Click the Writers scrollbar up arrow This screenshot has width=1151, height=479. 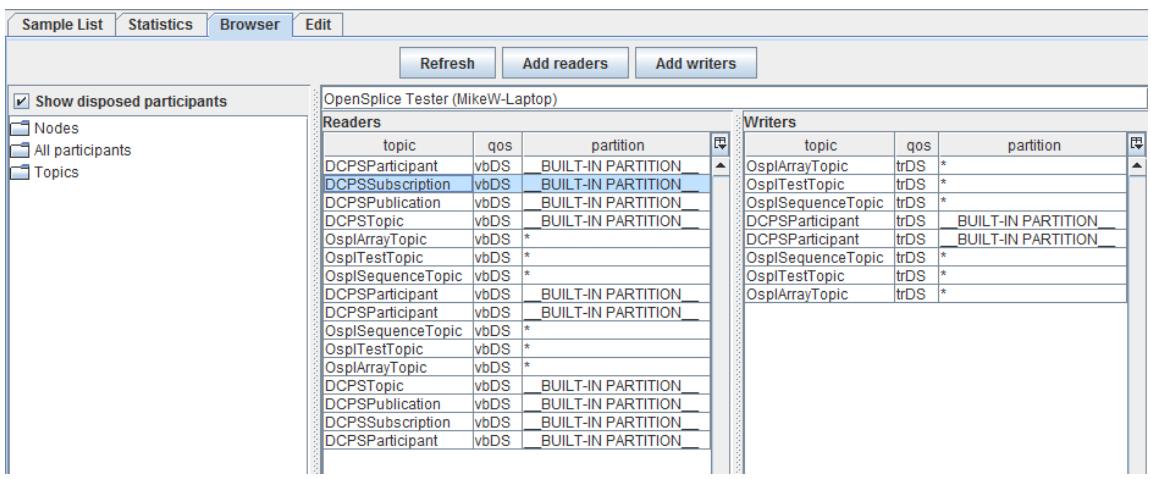(x=1138, y=166)
